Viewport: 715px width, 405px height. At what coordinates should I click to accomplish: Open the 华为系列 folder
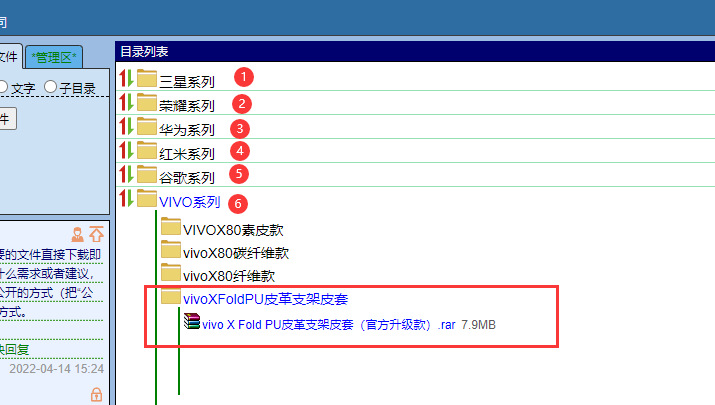tap(187, 130)
